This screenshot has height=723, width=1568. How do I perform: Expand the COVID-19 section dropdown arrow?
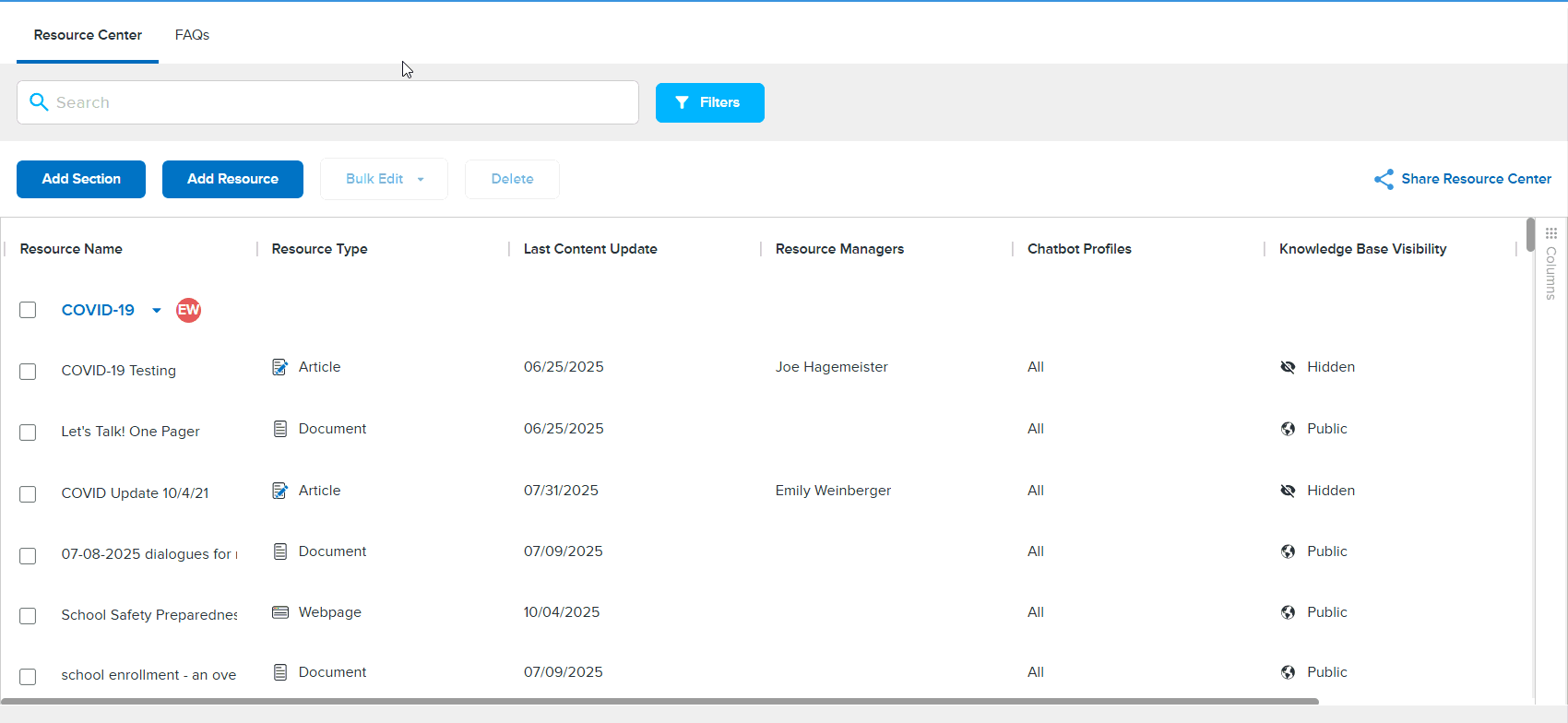pyautogui.click(x=157, y=311)
